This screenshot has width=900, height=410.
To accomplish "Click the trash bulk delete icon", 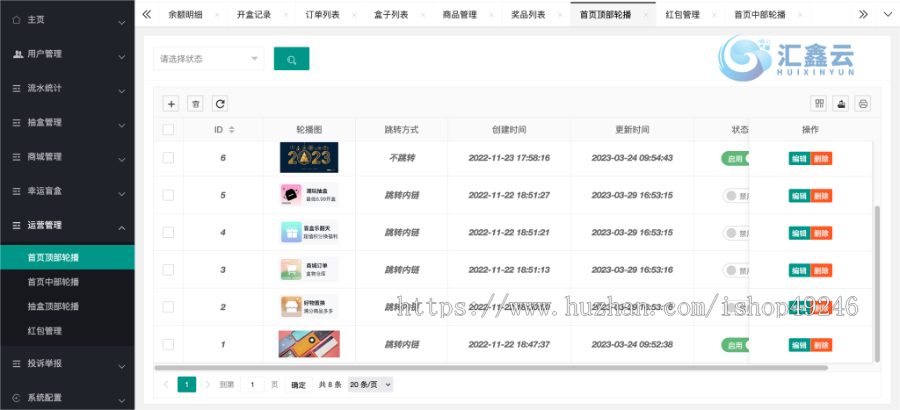I will 195,103.
